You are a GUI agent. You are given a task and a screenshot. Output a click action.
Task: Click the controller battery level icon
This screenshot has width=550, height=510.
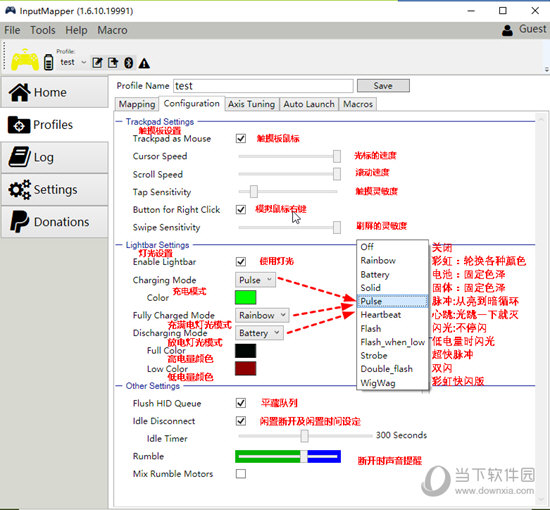coord(48,62)
